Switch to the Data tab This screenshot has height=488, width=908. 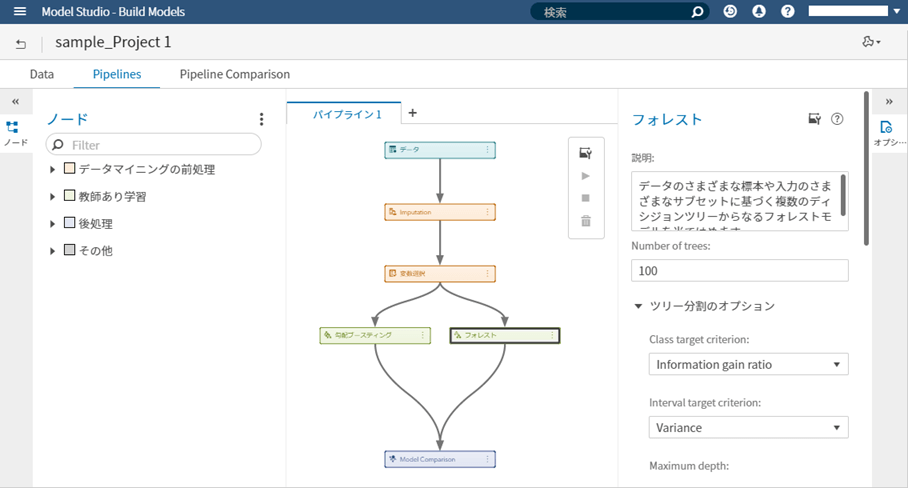(x=42, y=74)
